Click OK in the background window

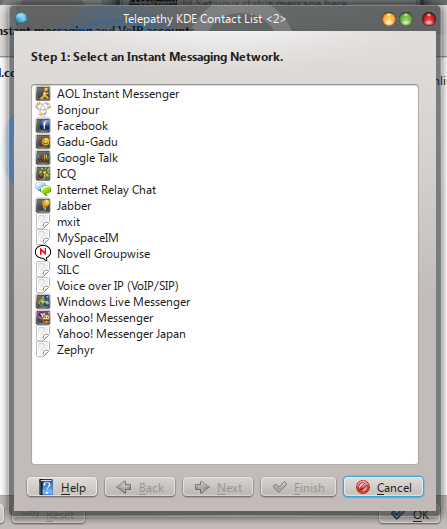tap(409, 515)
